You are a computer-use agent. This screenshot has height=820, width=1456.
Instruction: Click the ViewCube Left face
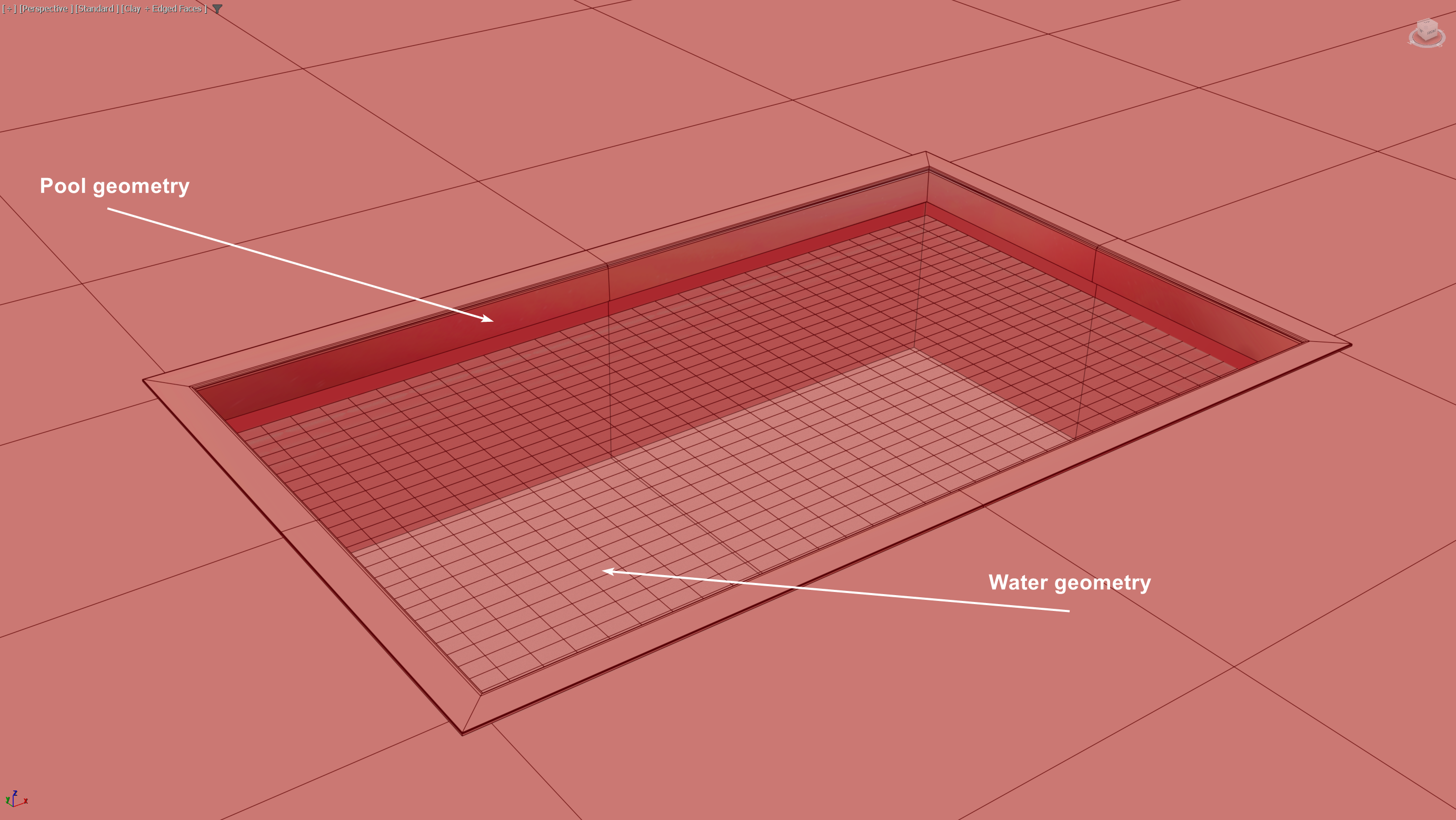click(x=1421, y=32)
